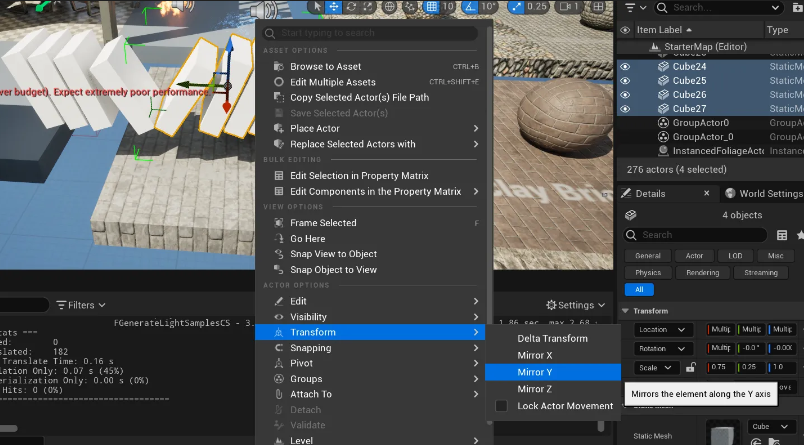
Task: Toggle Cube25 visibility eye
Action: (x=625, y=80)
